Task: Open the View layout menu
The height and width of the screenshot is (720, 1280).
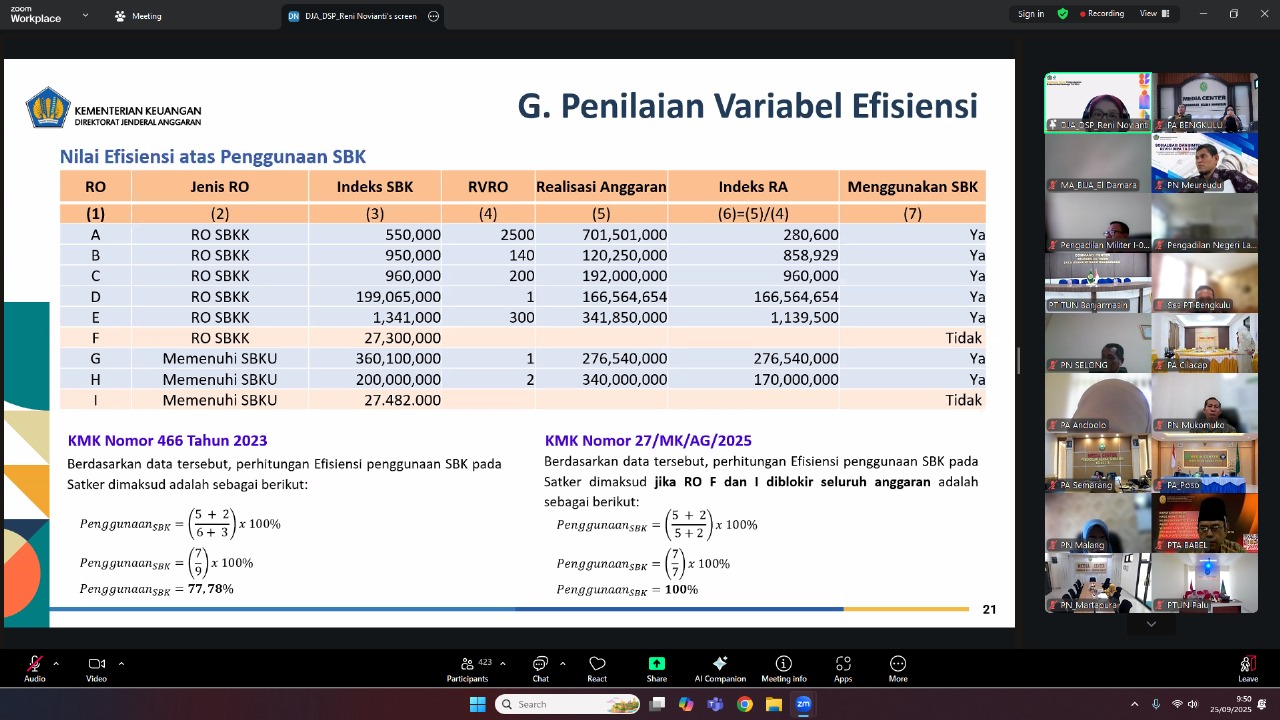Action: pyautogui.click(x=1152, y=14)
